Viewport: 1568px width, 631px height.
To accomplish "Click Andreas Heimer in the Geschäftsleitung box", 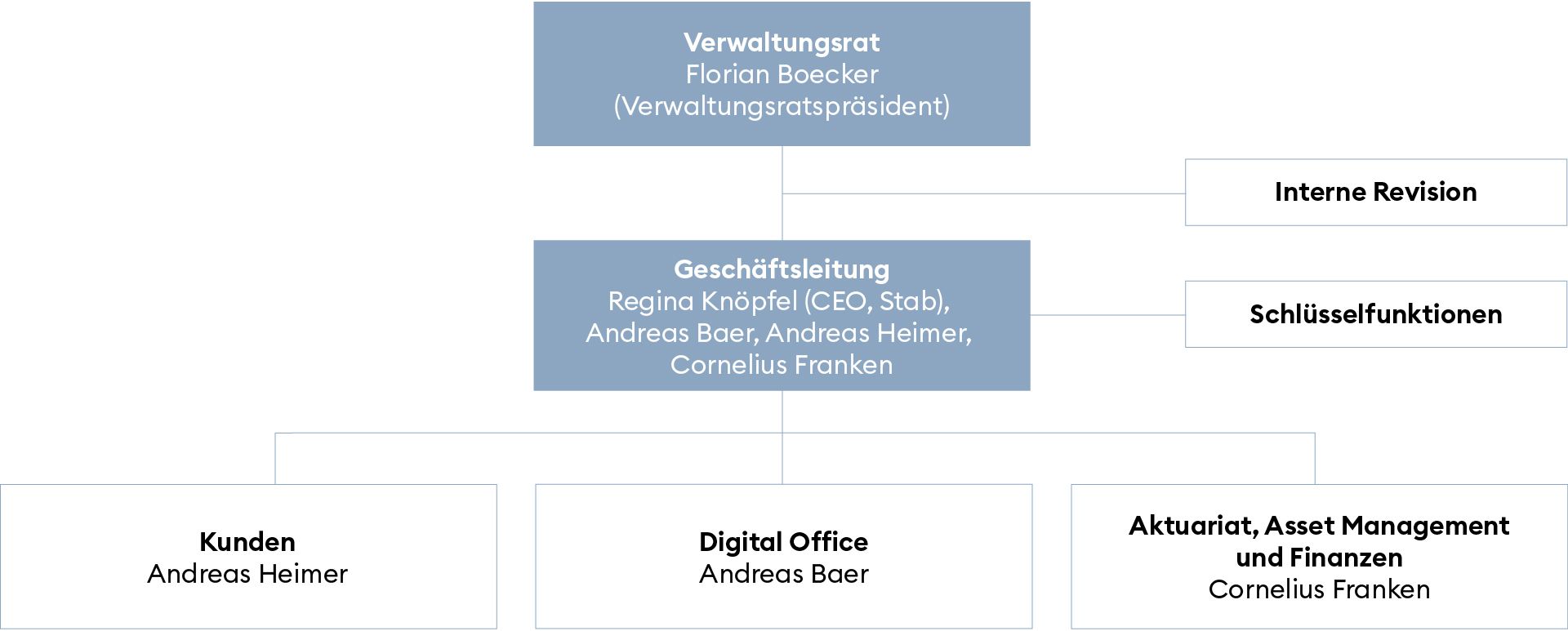I will point(867,333).
